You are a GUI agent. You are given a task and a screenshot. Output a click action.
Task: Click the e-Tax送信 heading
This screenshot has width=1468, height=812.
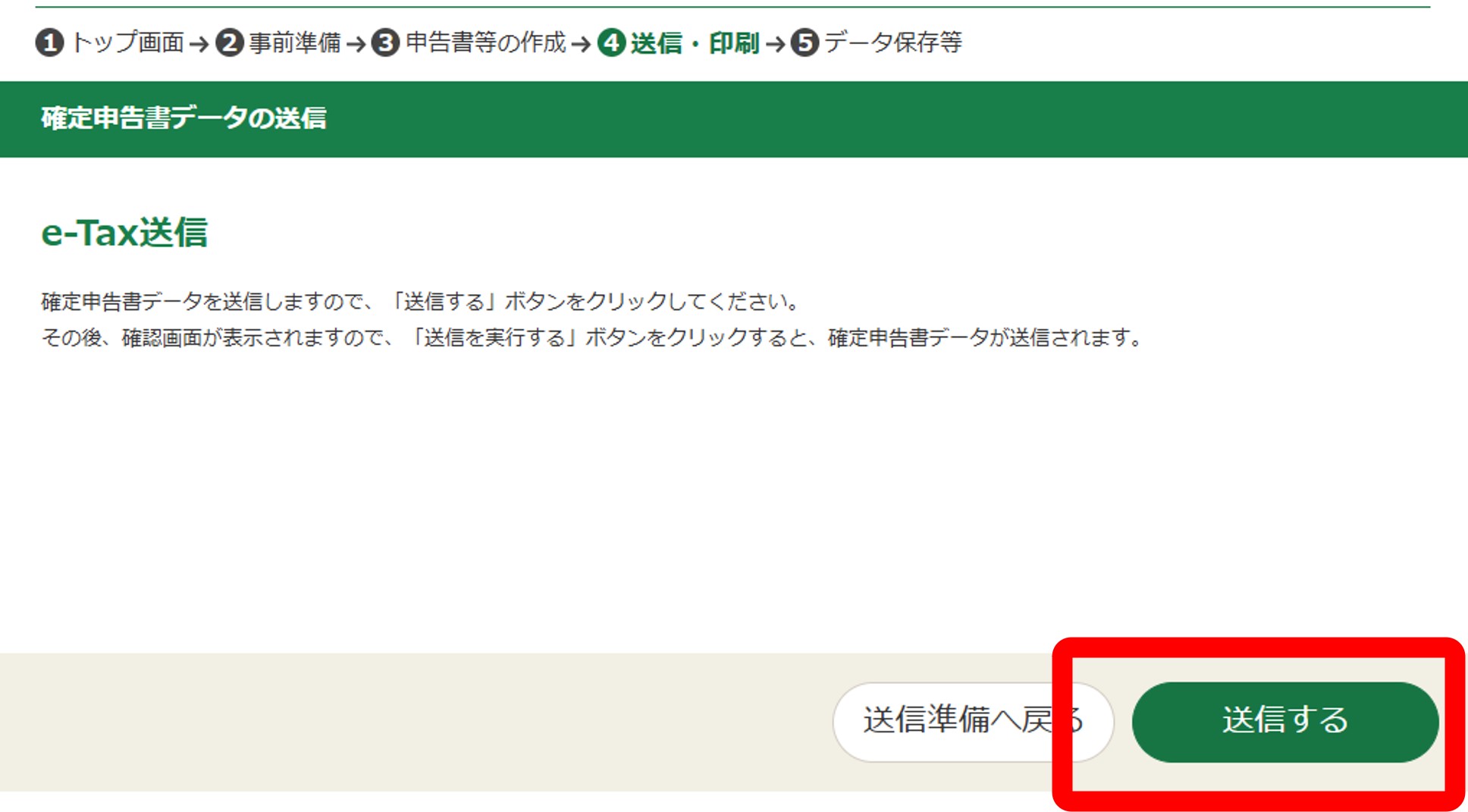coord(124,232)
